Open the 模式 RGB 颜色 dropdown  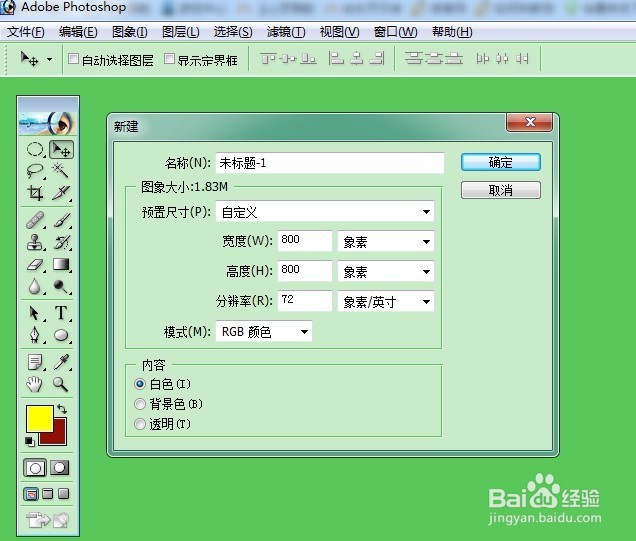pyautogui.click(x=264, y=332)
